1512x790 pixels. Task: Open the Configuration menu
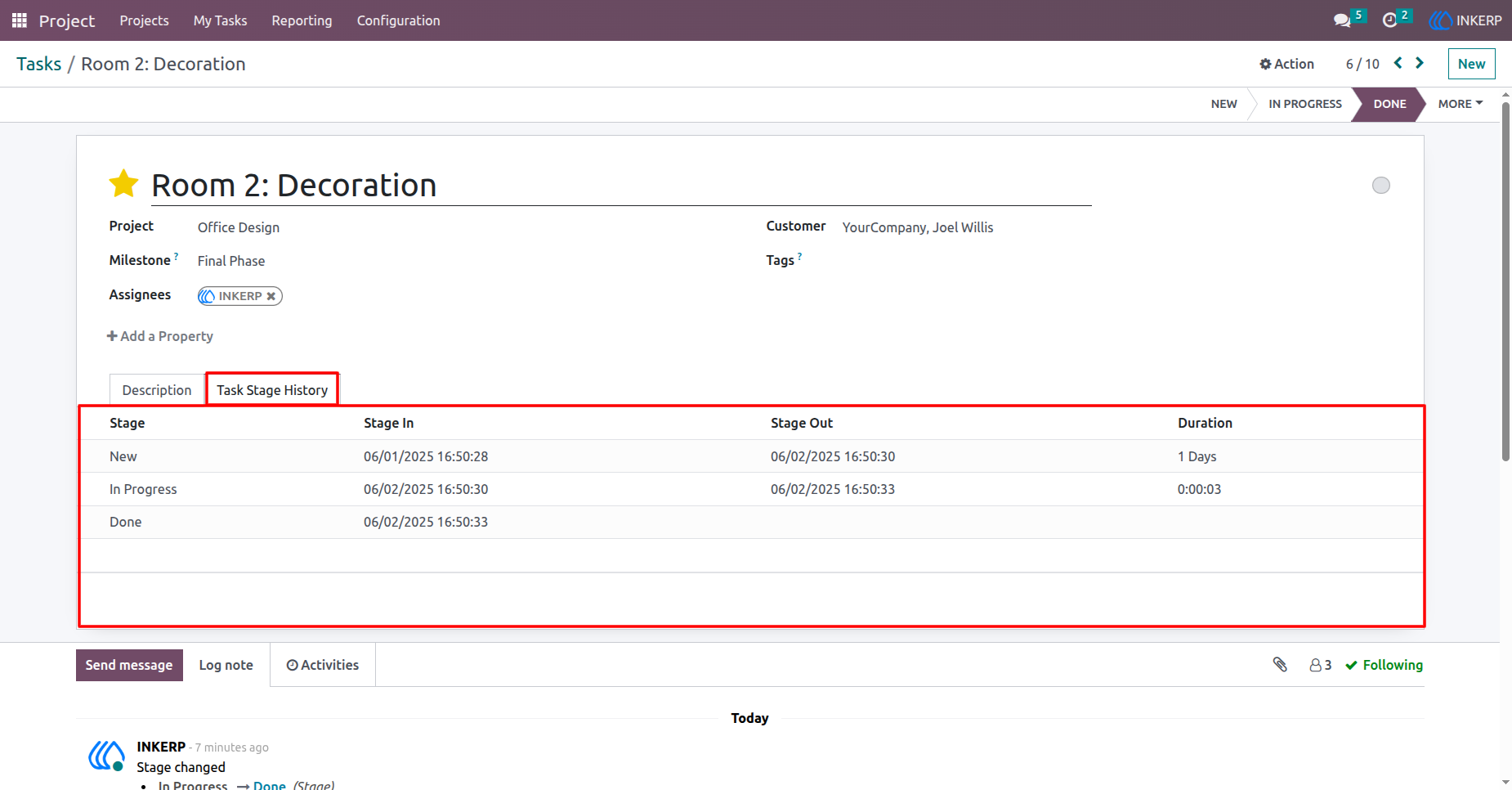[x=398, y=20]
